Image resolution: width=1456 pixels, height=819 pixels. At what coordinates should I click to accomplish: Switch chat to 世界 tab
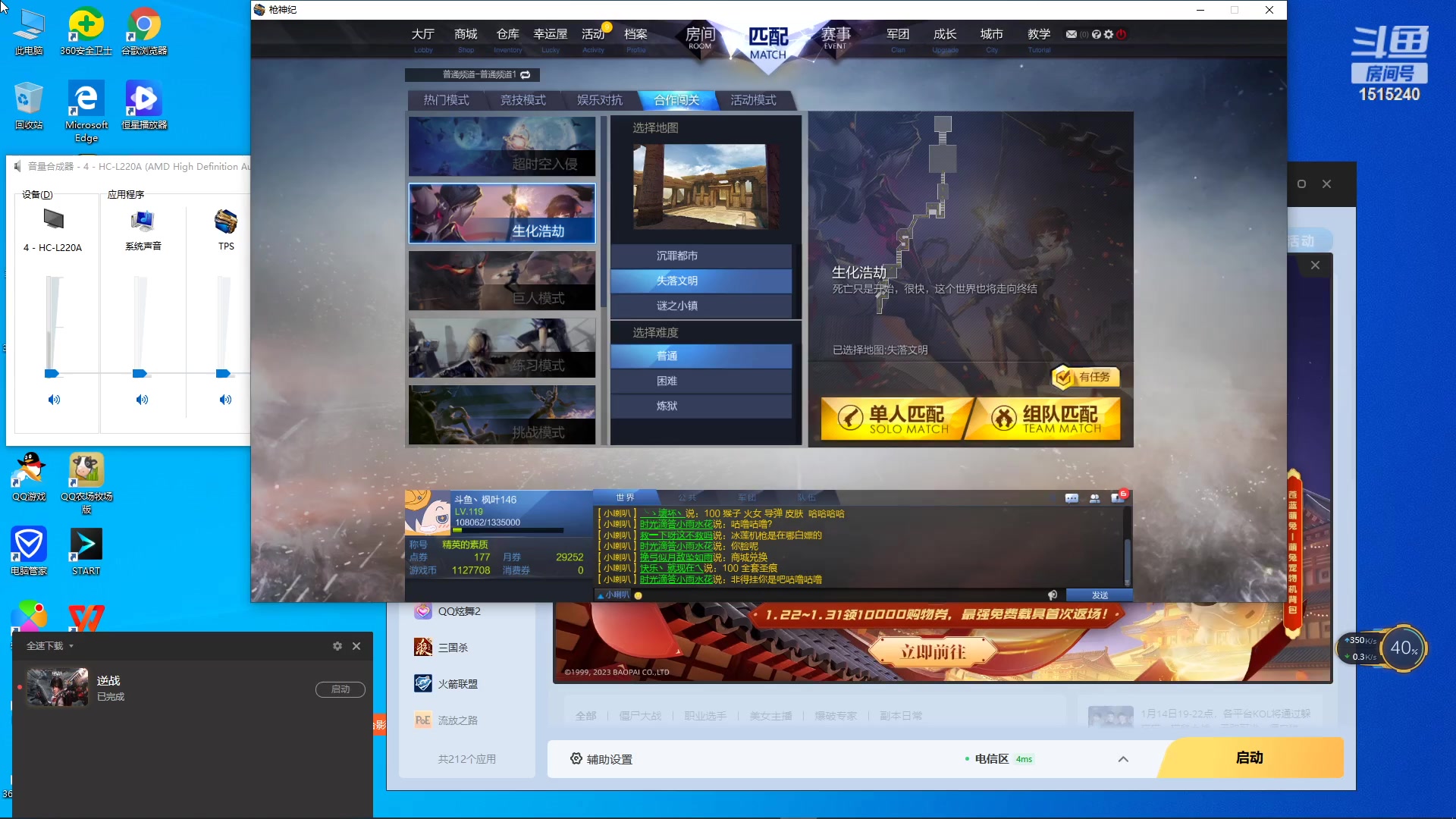pos(625,497)
